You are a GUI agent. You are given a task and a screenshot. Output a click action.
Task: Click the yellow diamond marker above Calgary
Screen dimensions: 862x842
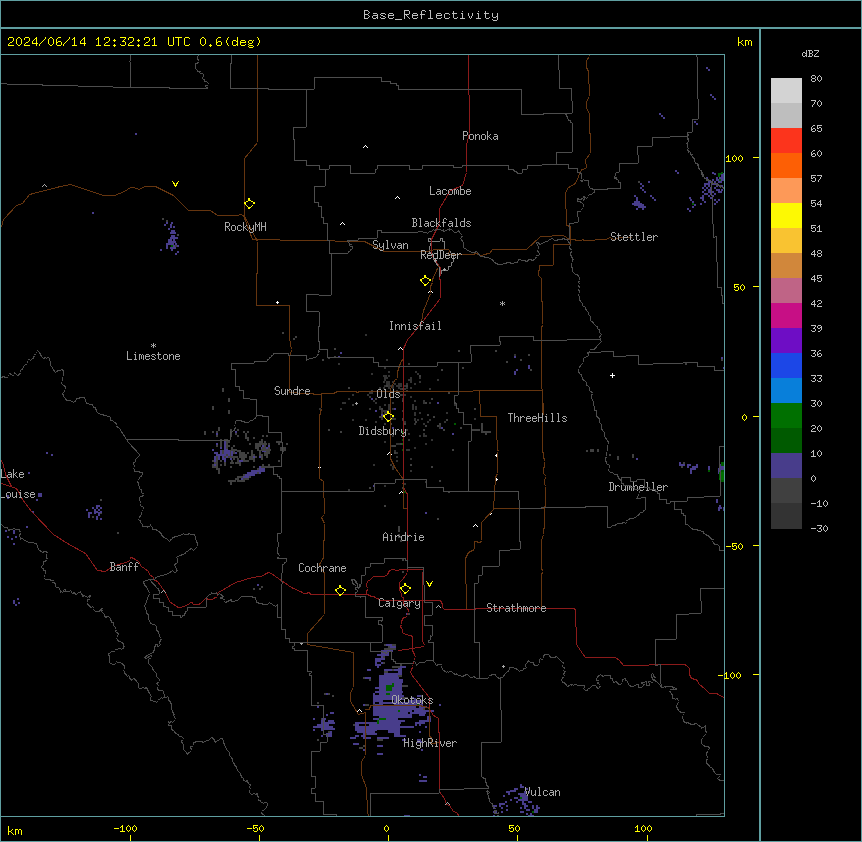pos(405,589)
